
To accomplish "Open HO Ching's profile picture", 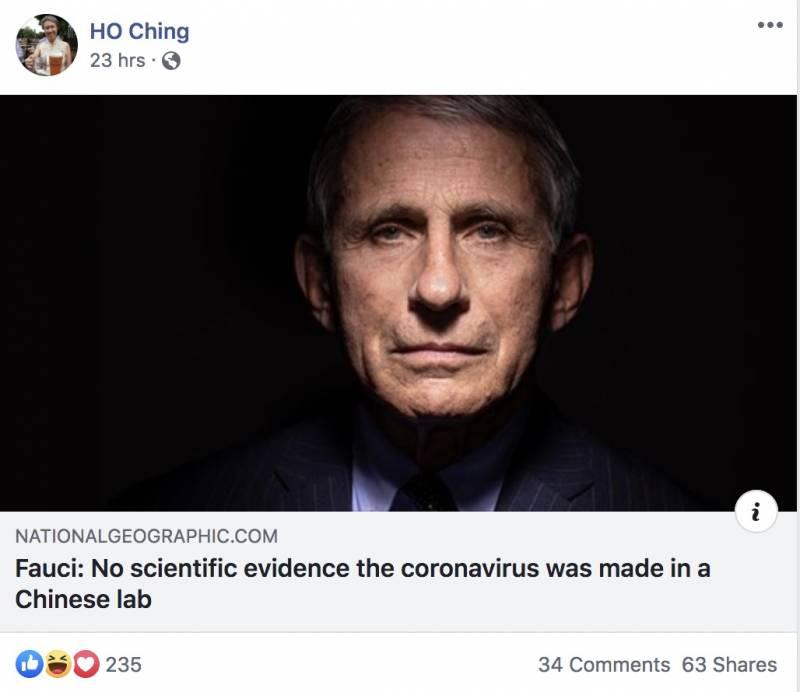I will point(46,45).
